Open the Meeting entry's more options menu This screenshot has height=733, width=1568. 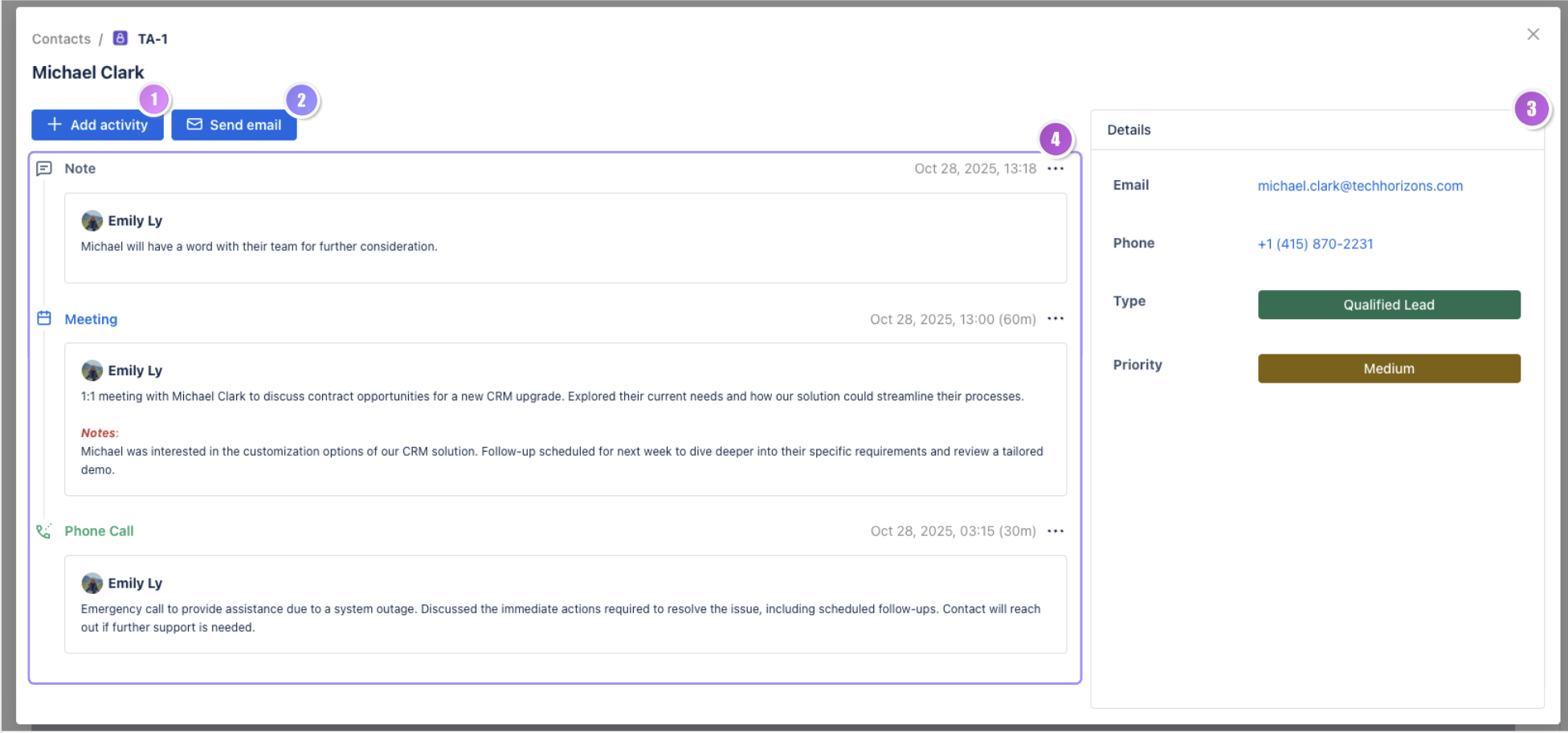click(1056, 319)
